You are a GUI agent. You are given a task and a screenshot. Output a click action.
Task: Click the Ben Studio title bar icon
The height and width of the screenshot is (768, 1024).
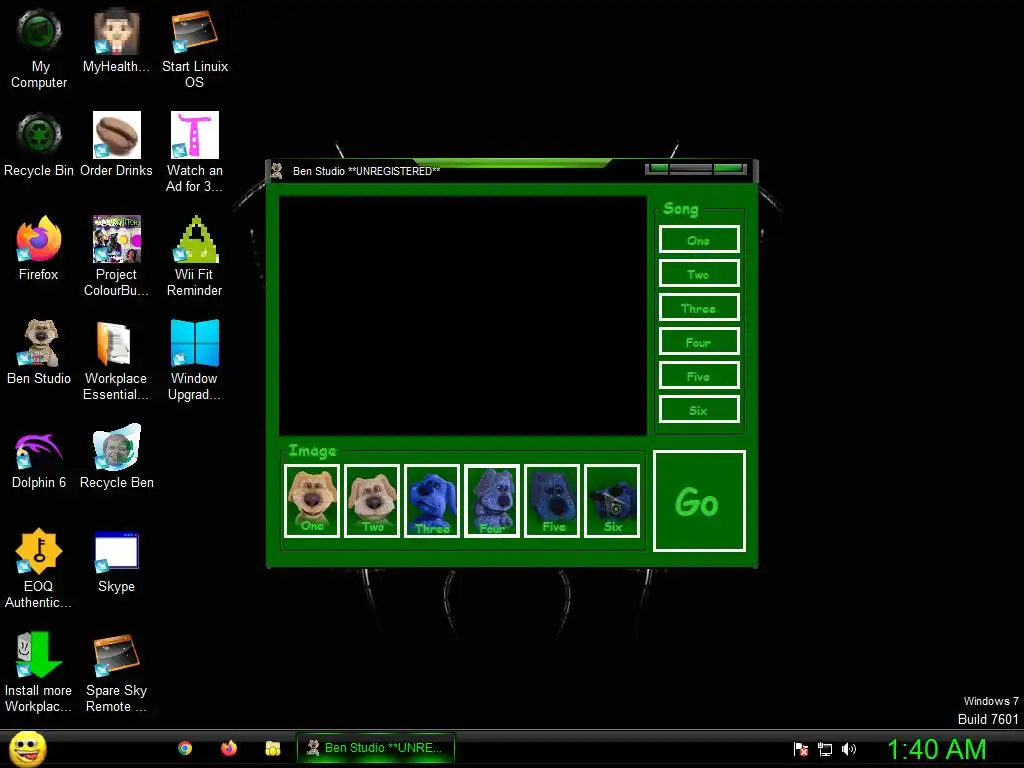pos(277,170)
